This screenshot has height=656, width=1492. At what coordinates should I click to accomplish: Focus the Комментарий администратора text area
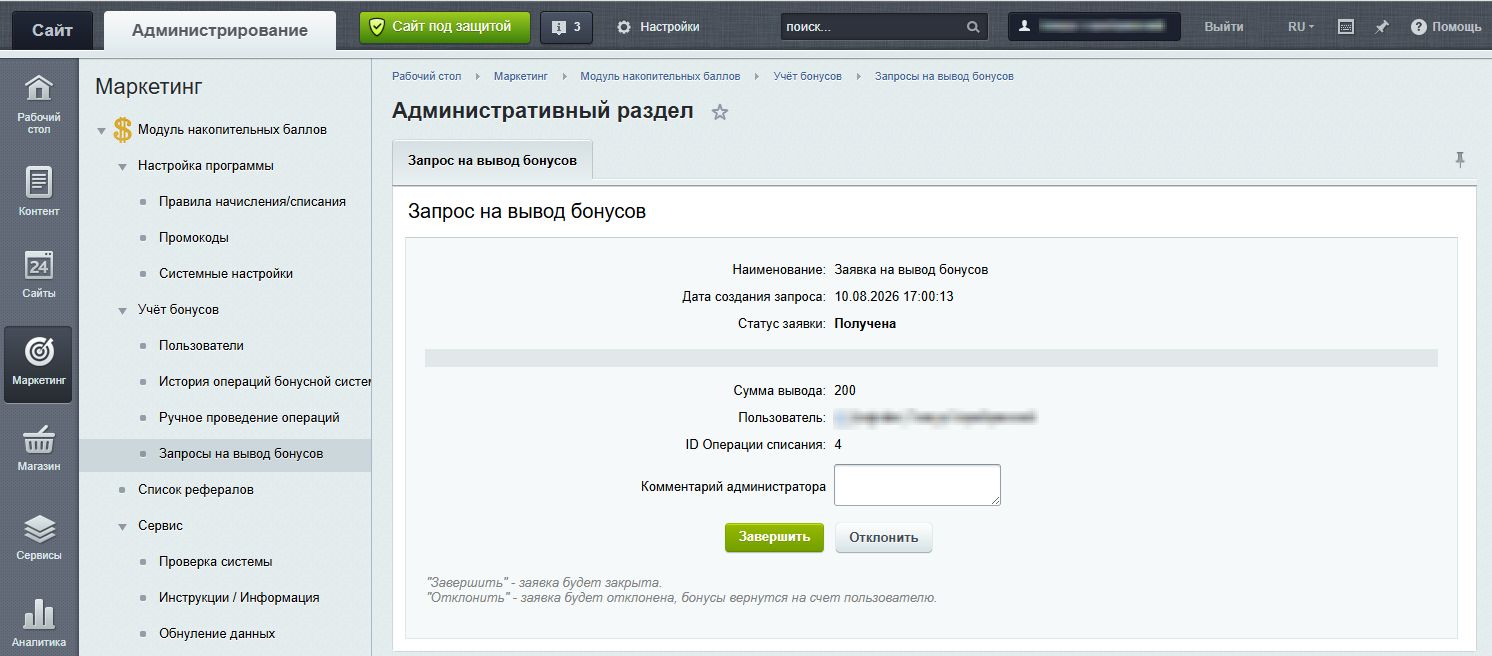point(917,485)
